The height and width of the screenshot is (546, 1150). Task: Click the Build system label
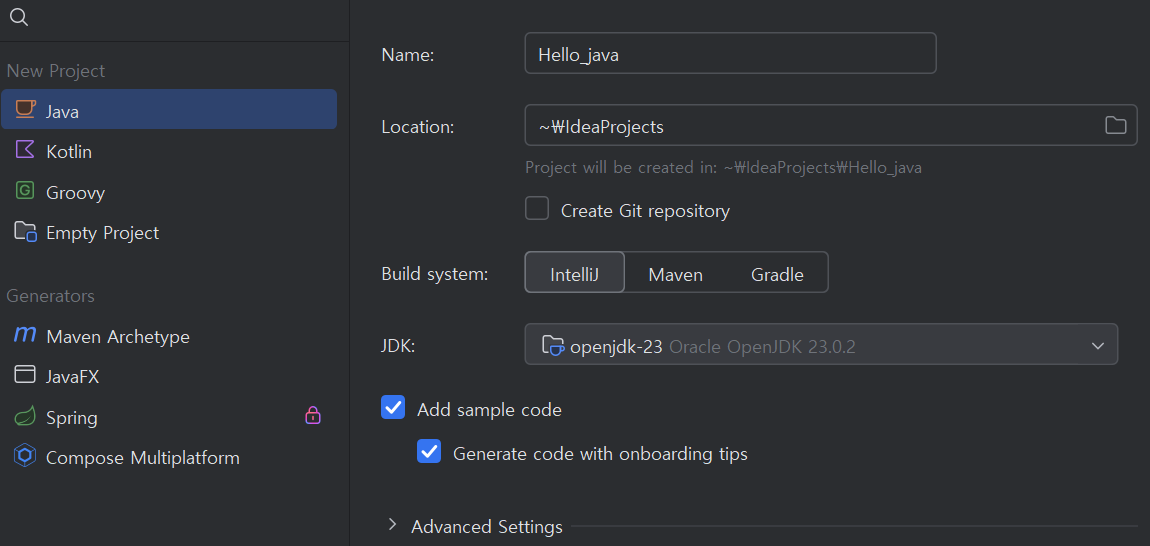click(x=435, y=274)
